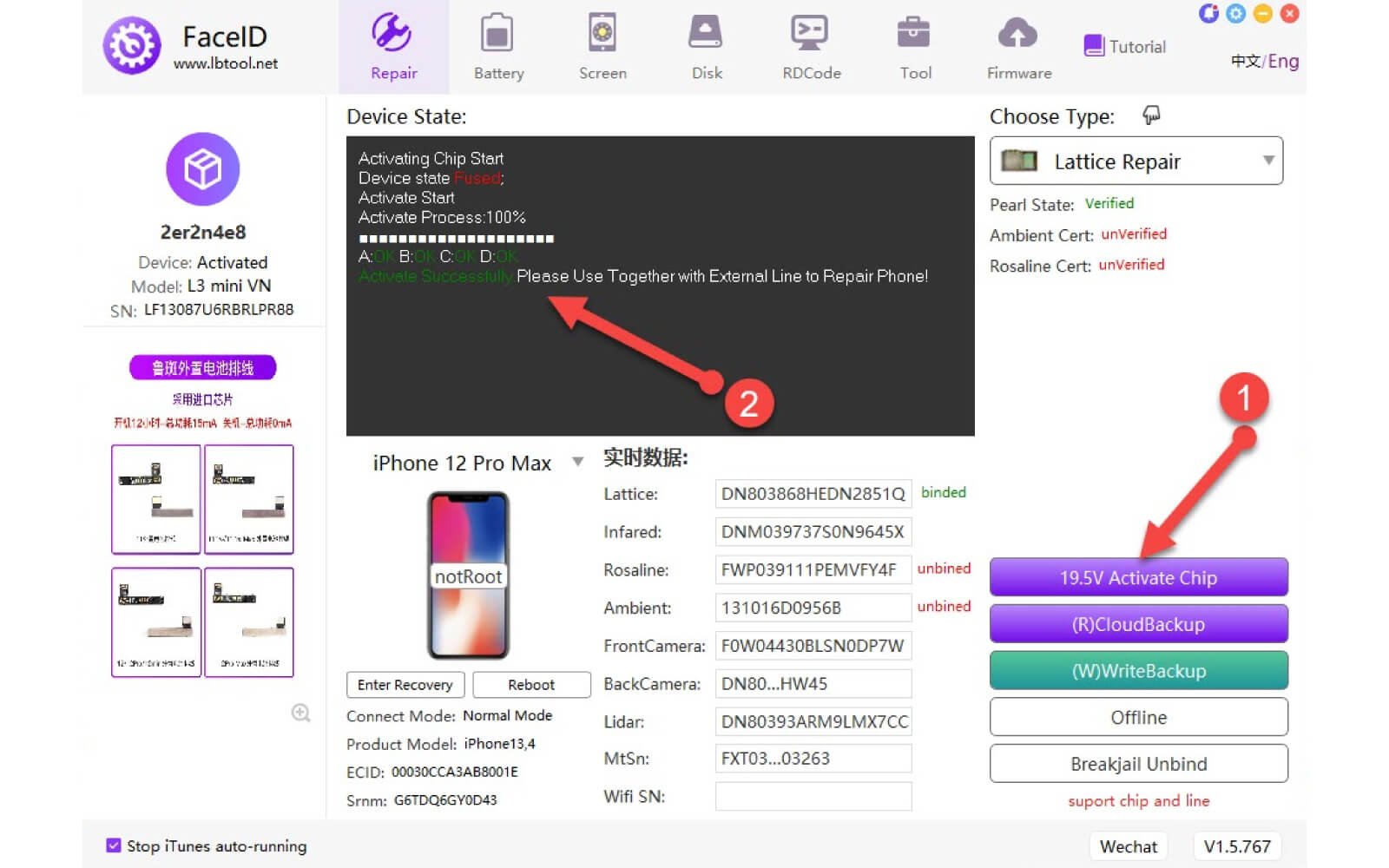Click the suport chip and line text
This screenshot has width=1389, height=868.
[1138, 800]
